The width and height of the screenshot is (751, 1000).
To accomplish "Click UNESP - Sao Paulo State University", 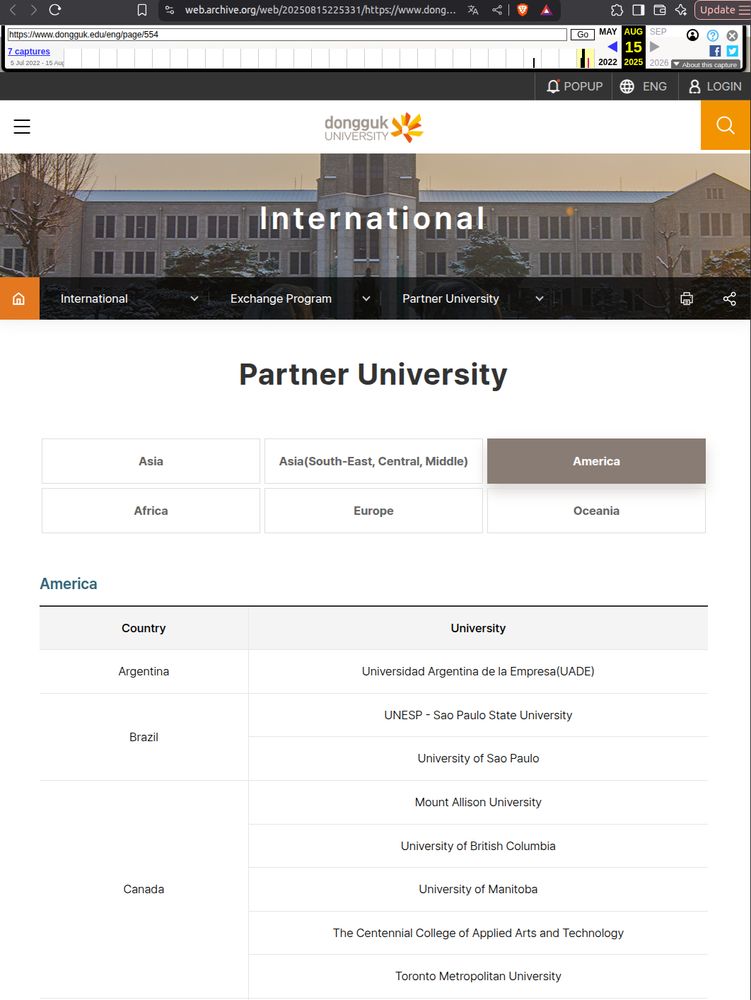I will pyautogui.click(x=478, y=715).
